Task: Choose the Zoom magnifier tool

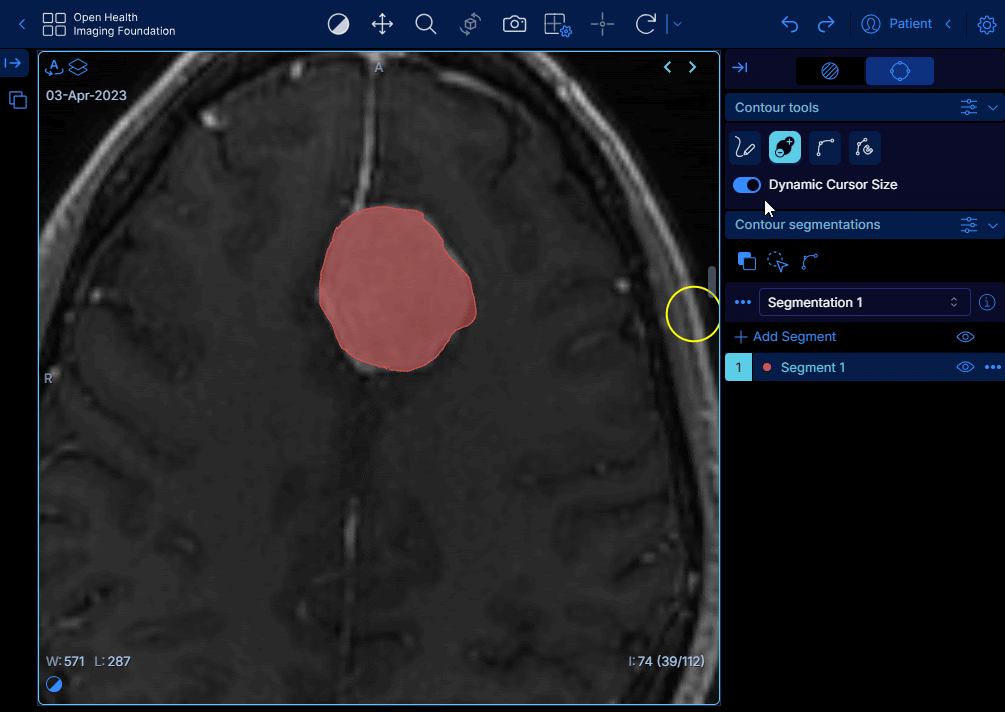Action: (426, 24)
